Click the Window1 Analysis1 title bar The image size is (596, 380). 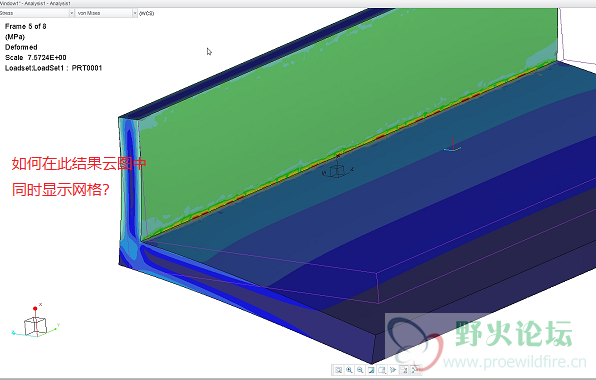pos(35,3)
